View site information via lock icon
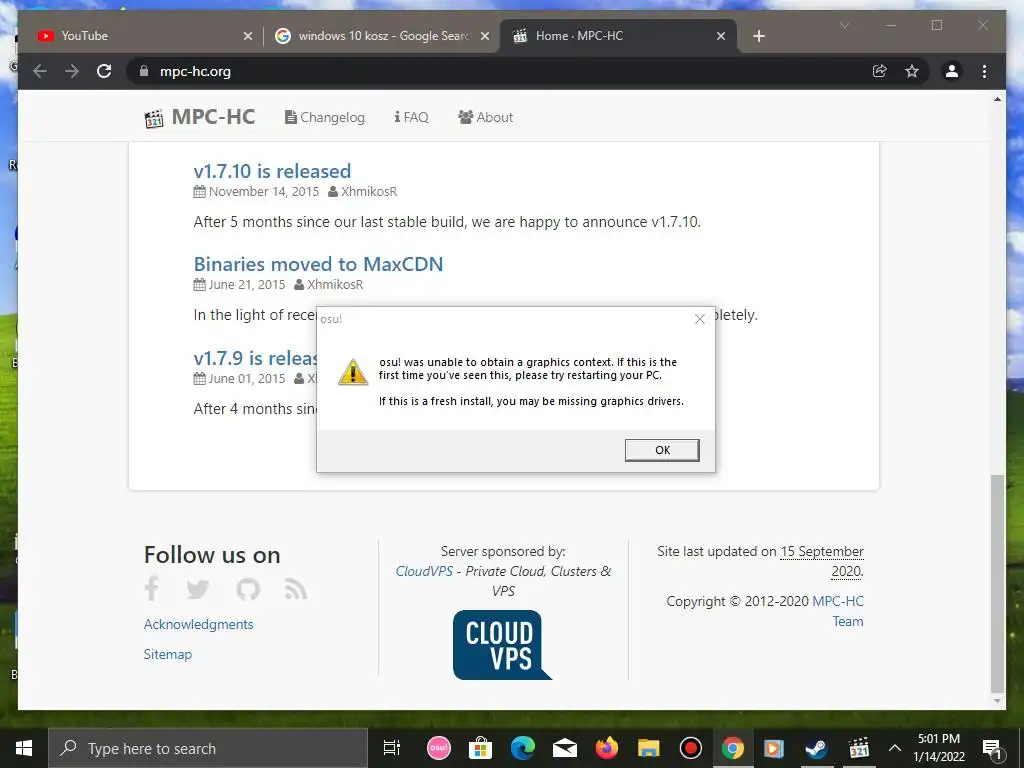This screenshot has width=1024, height=768. pyautogui.click(x=144, y=71)
